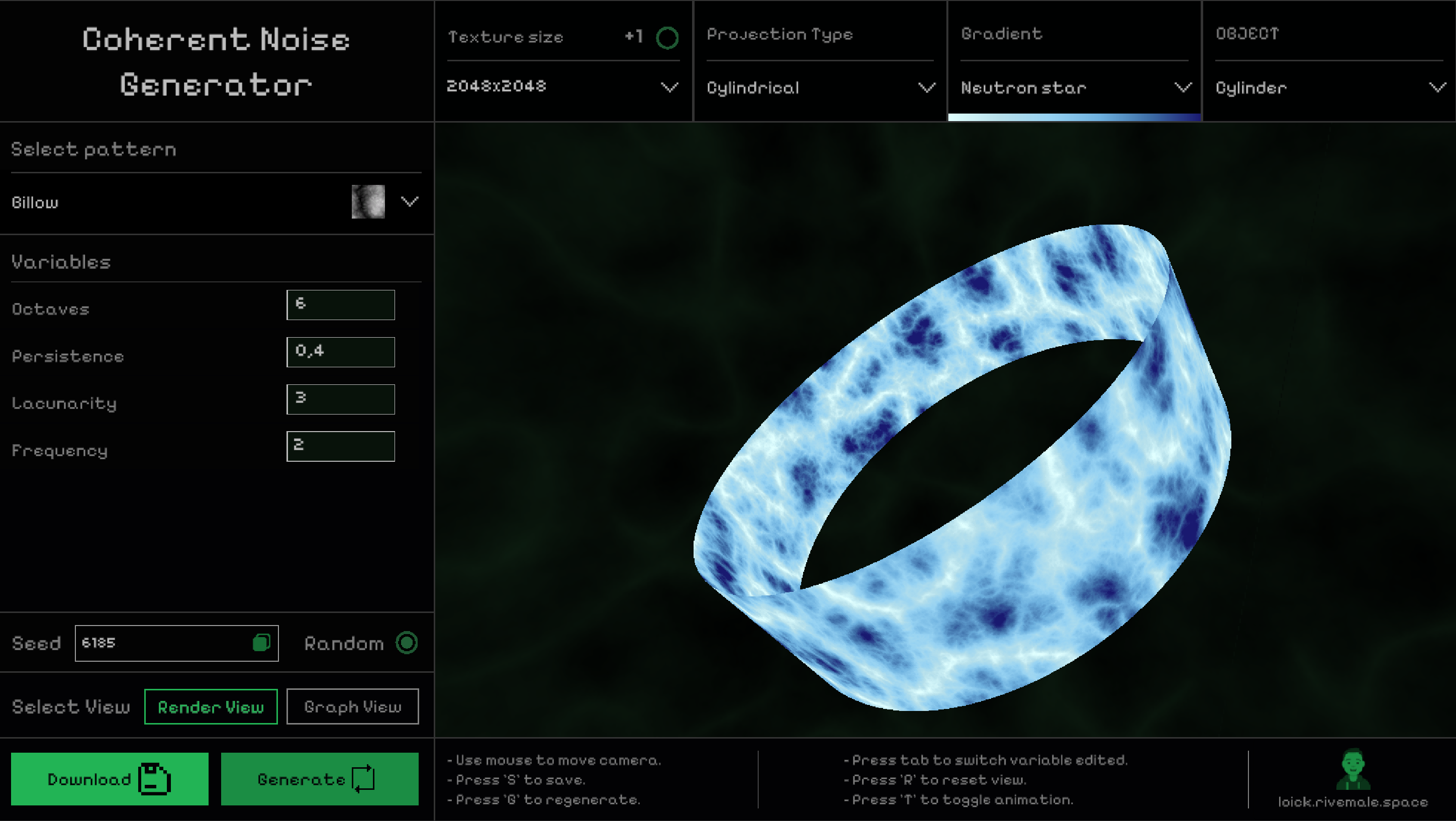Click the Texture size label
This screenshot has height=821, width=1456.
[x=505, y=37]
